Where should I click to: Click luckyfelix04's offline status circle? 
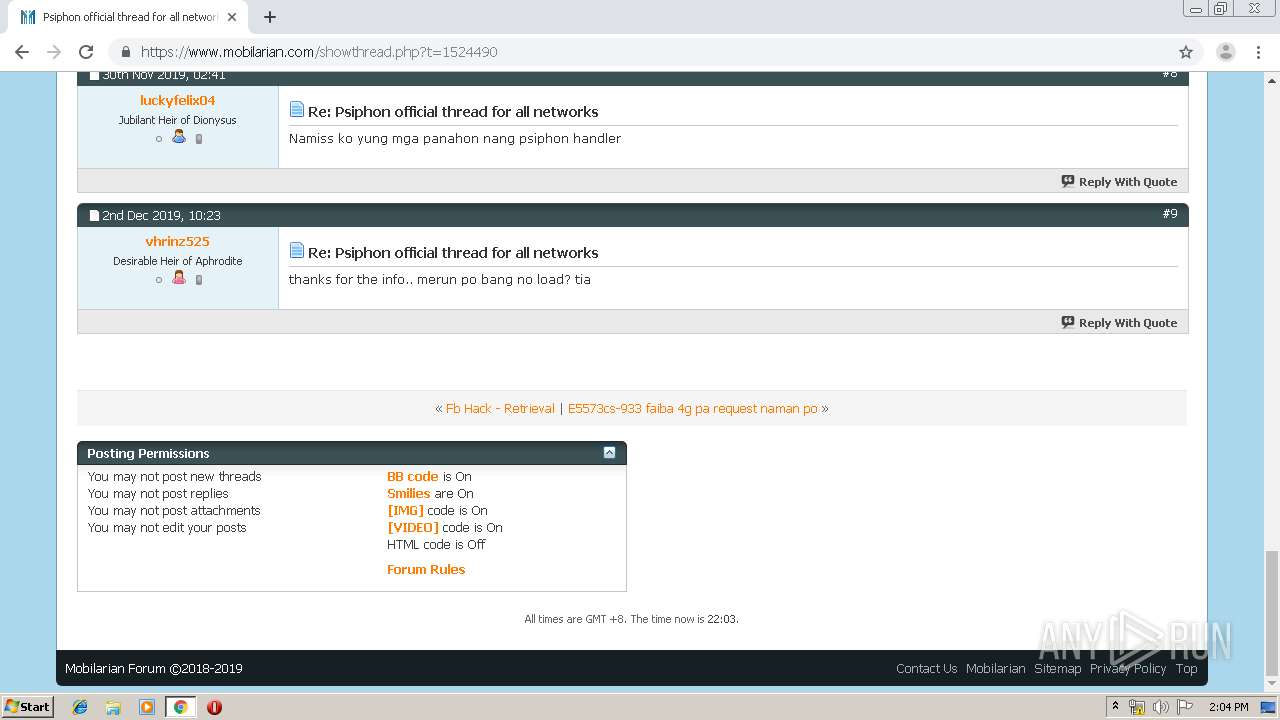159,139
